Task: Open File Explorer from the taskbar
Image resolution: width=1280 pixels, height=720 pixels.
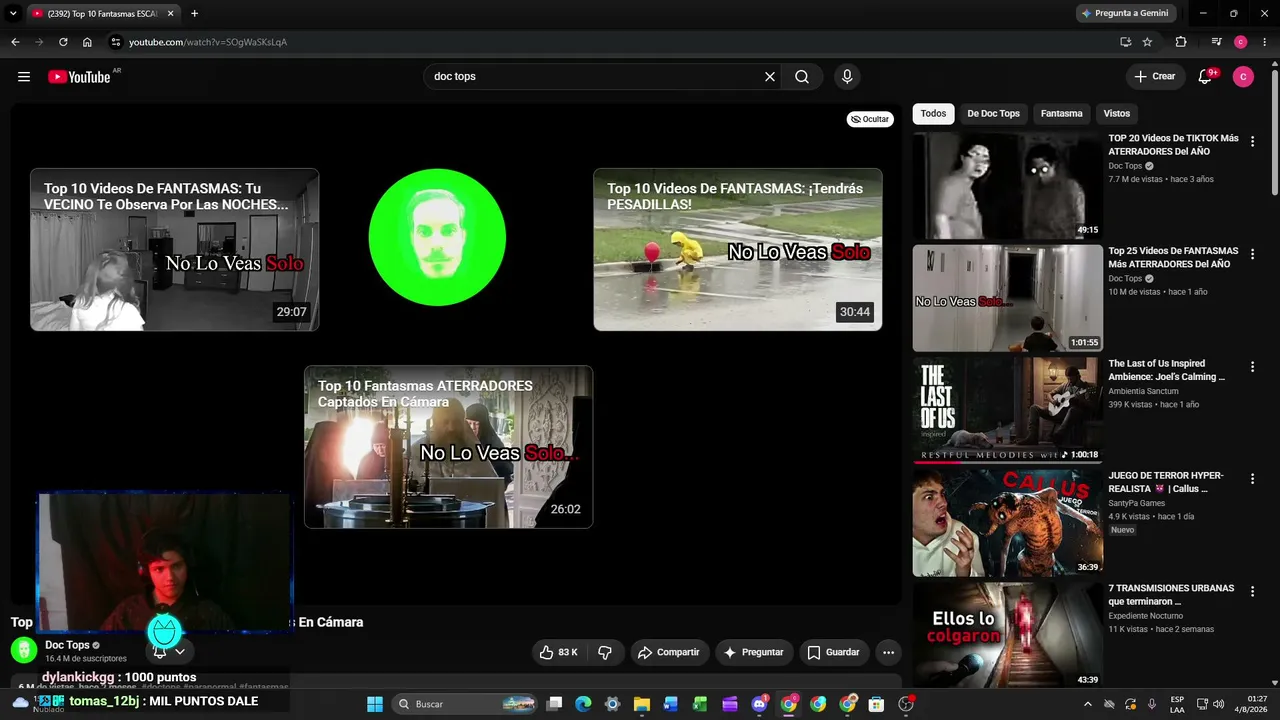Action: pyautogui.click(x=642, y=704)
